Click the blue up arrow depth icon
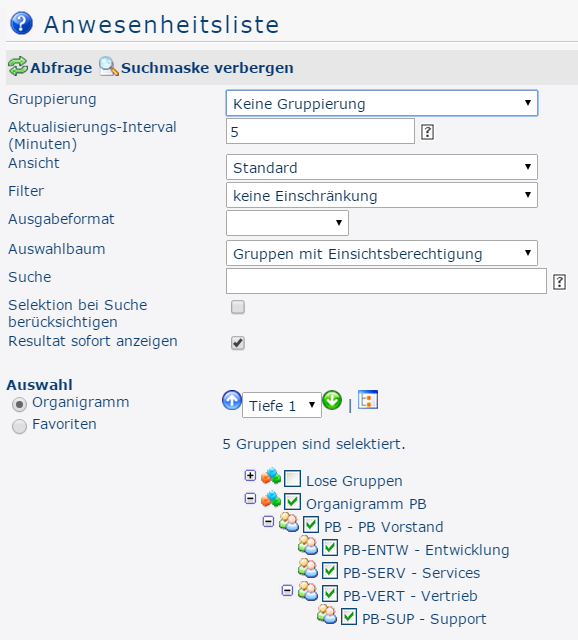578x640 pixels. [x=232, y=400]
